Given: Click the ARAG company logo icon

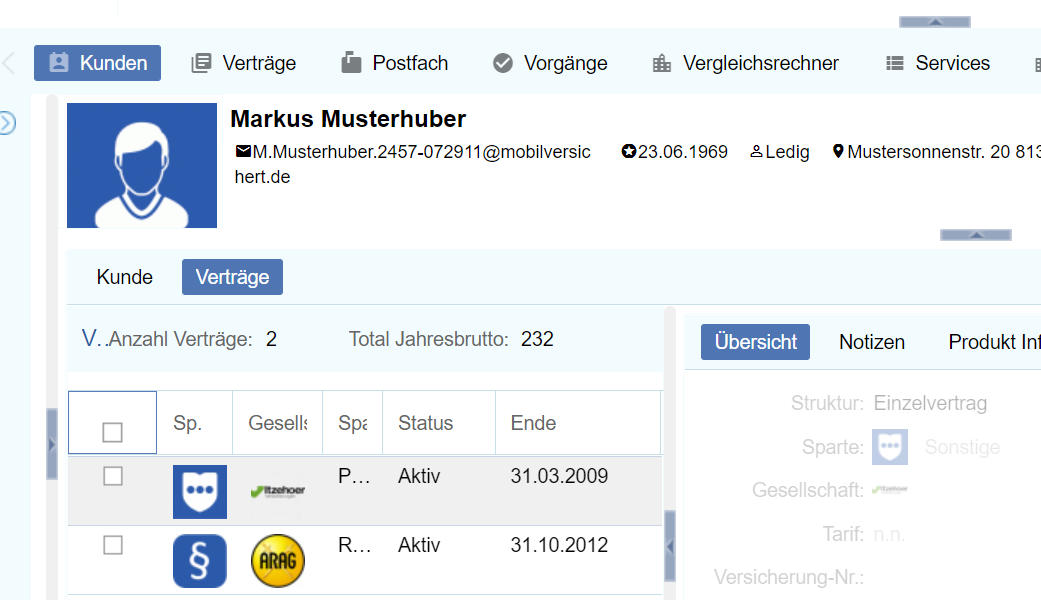Looking at the screenshot, I should 277,561.
